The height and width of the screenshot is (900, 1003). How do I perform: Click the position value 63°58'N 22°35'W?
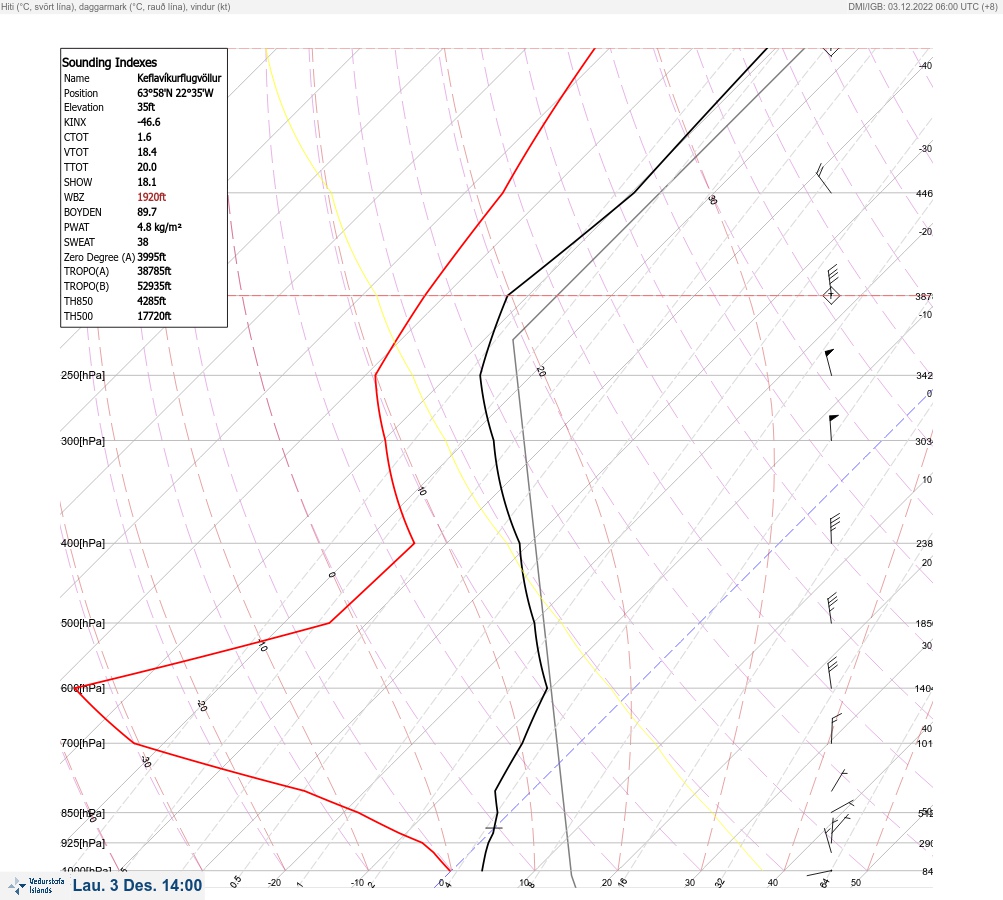click(x=175, y=93)
